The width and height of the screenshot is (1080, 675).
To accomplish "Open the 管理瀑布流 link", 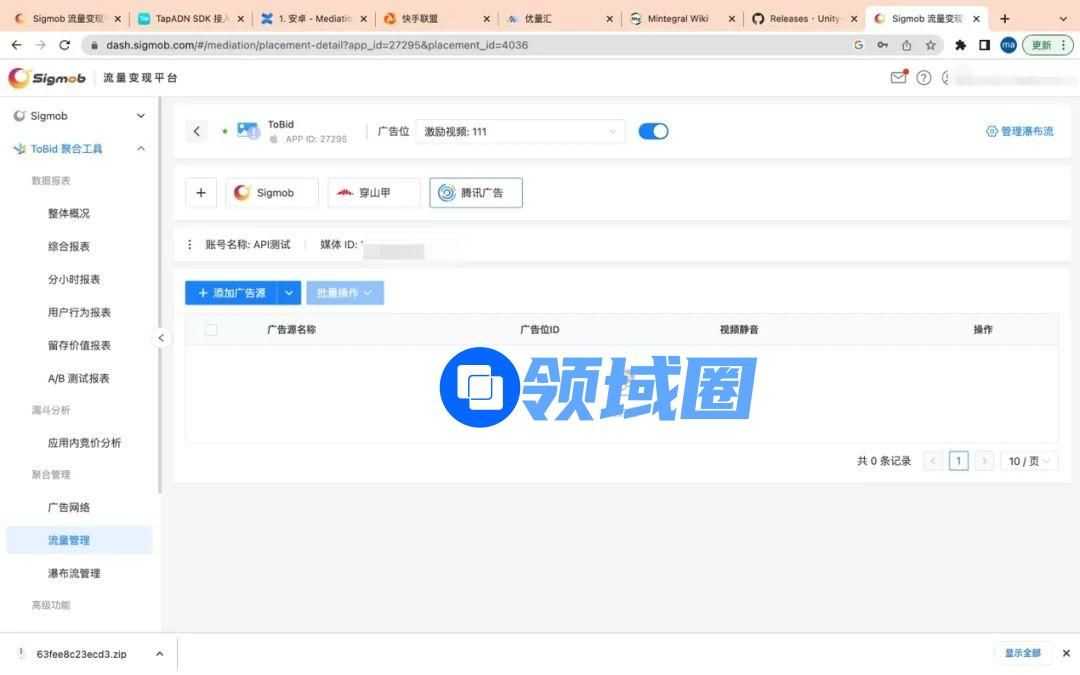I will coord(1019,131).
